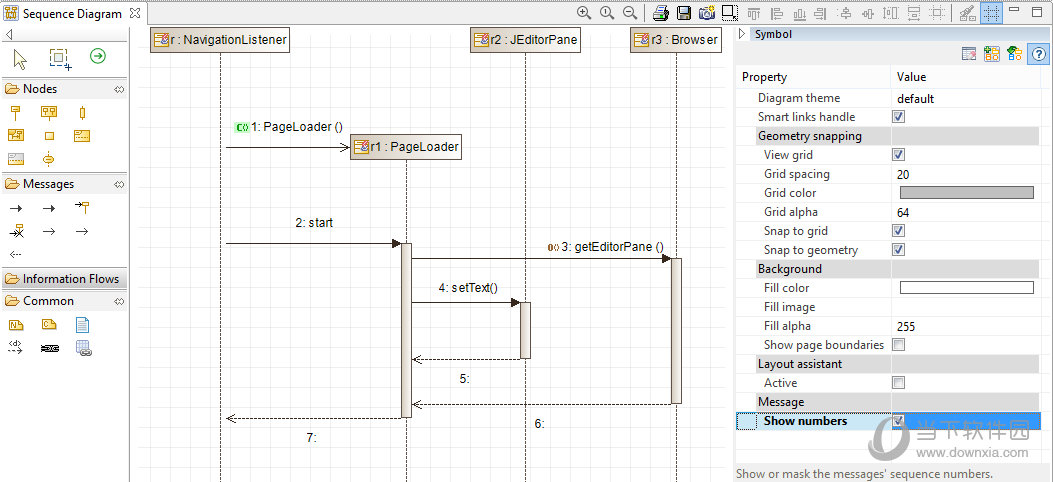Expand the Symbol section triangle
This screenshot has height=482, width=1053.
(743, 34)
